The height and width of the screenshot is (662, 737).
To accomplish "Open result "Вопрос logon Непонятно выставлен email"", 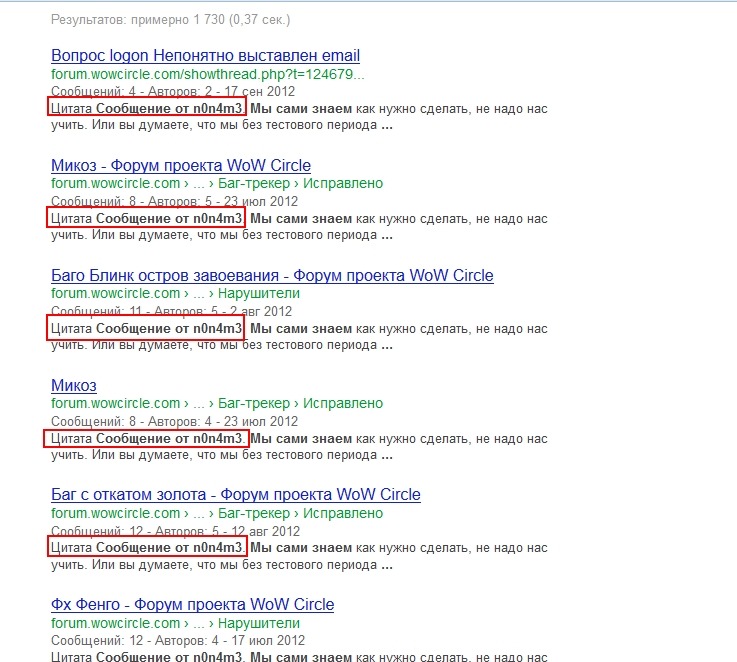I will click(x=205, y=55).
